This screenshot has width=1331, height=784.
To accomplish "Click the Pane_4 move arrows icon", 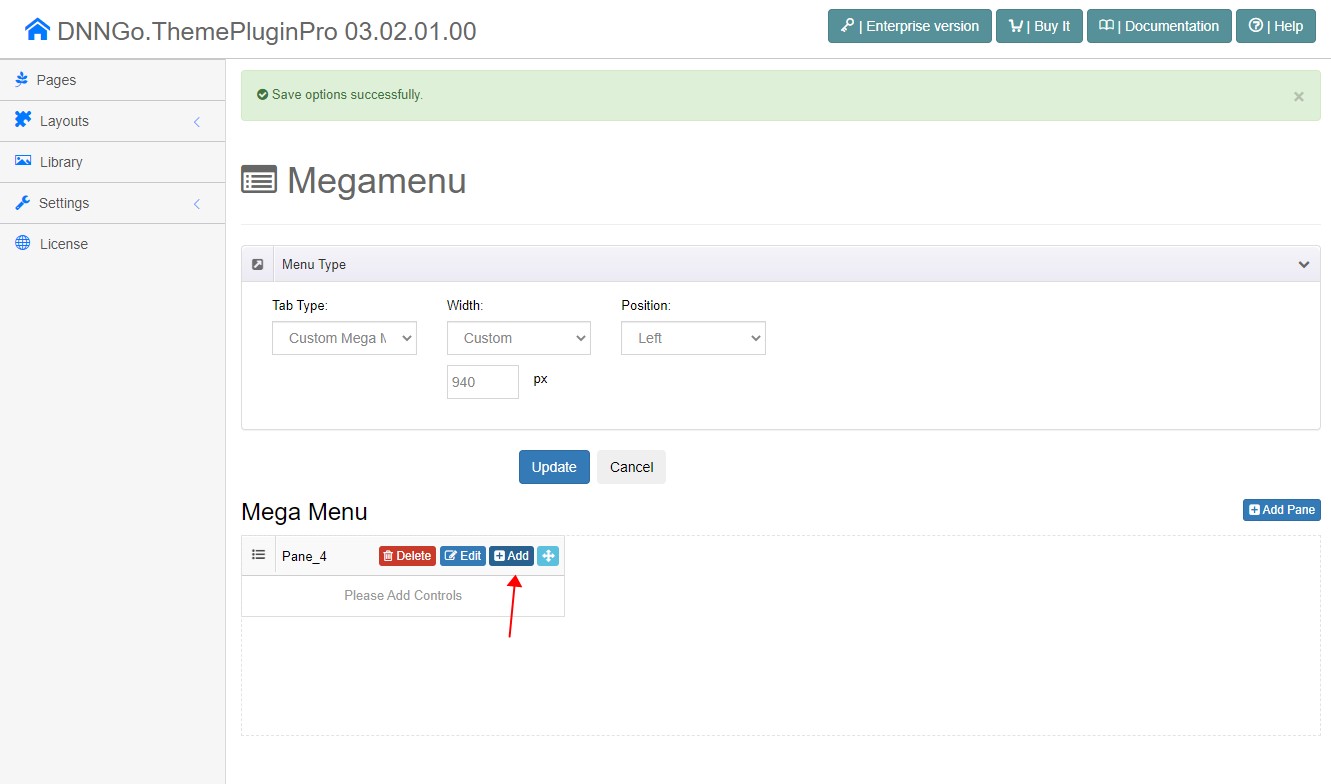I will (x=548, y=556).
